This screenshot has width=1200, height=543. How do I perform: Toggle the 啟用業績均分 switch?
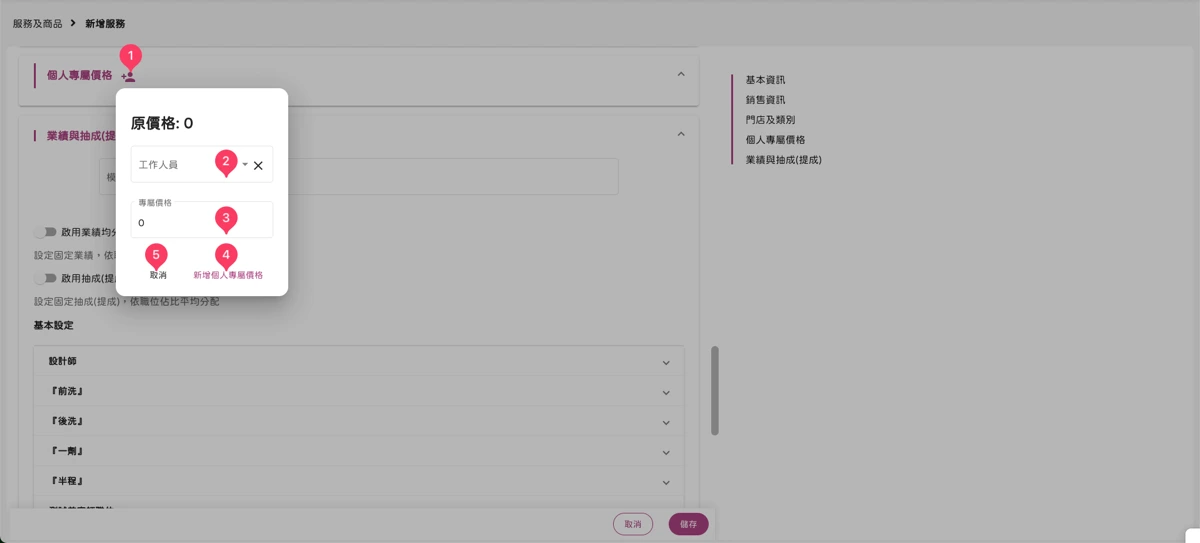click(x=45, y=232)
